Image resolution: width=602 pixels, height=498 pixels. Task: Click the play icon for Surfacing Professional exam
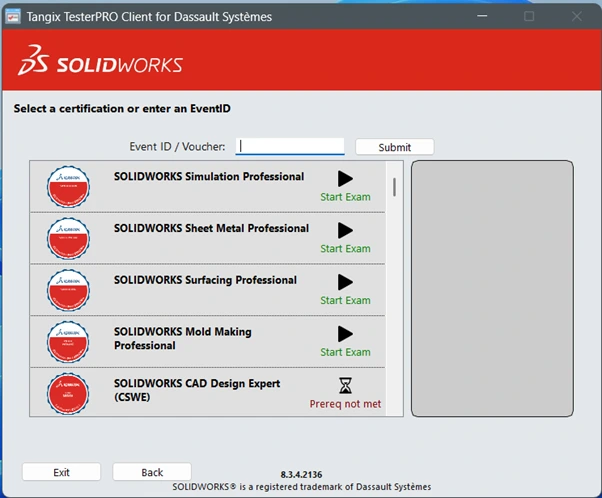coord(345,282)
